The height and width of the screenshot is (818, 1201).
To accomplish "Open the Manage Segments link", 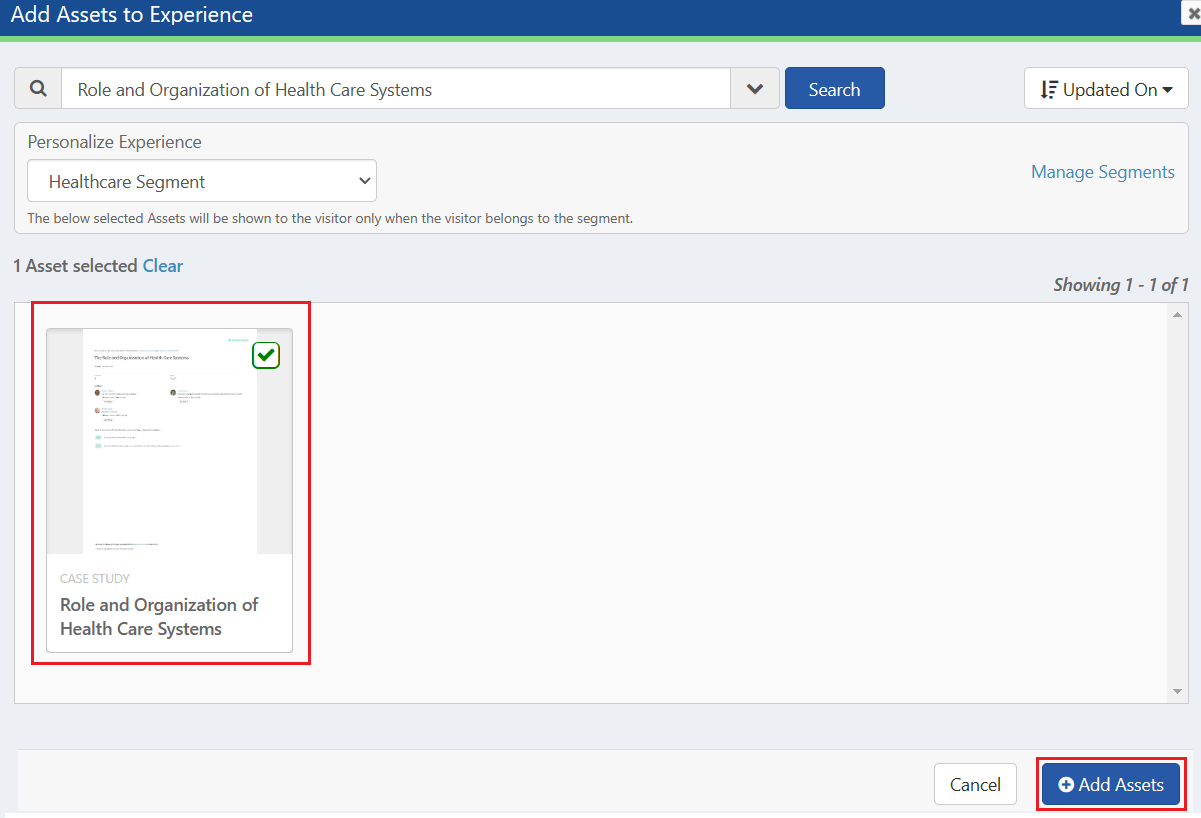I will click(1103, 172).
